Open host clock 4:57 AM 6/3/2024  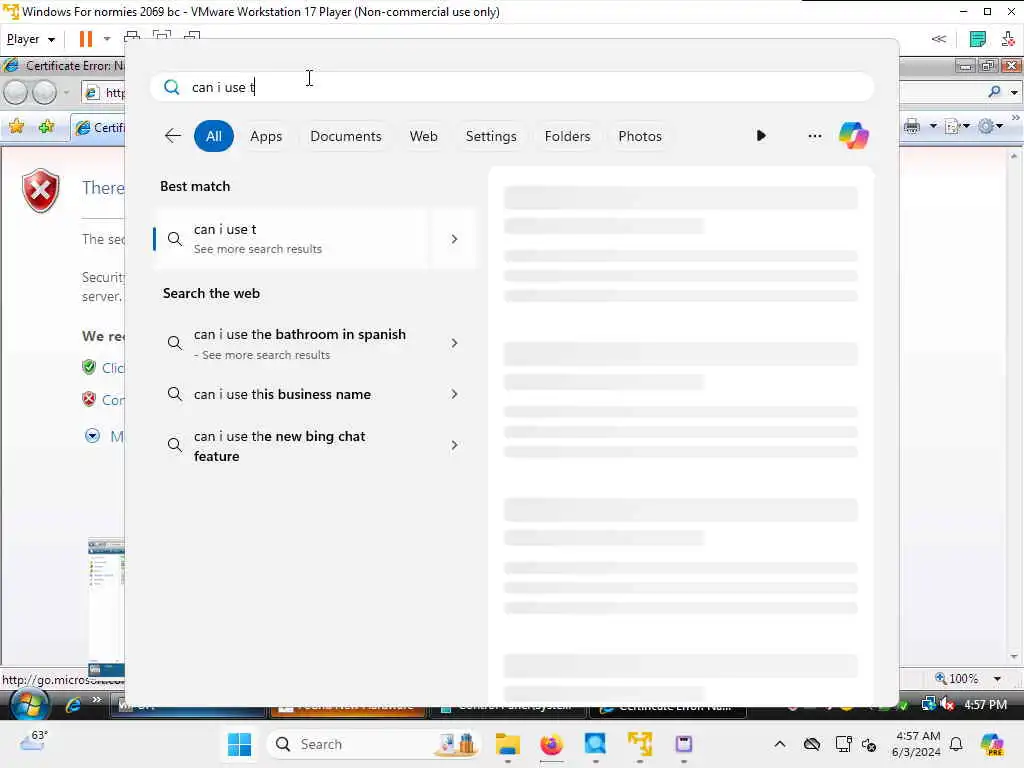click(x=916, y=744)
